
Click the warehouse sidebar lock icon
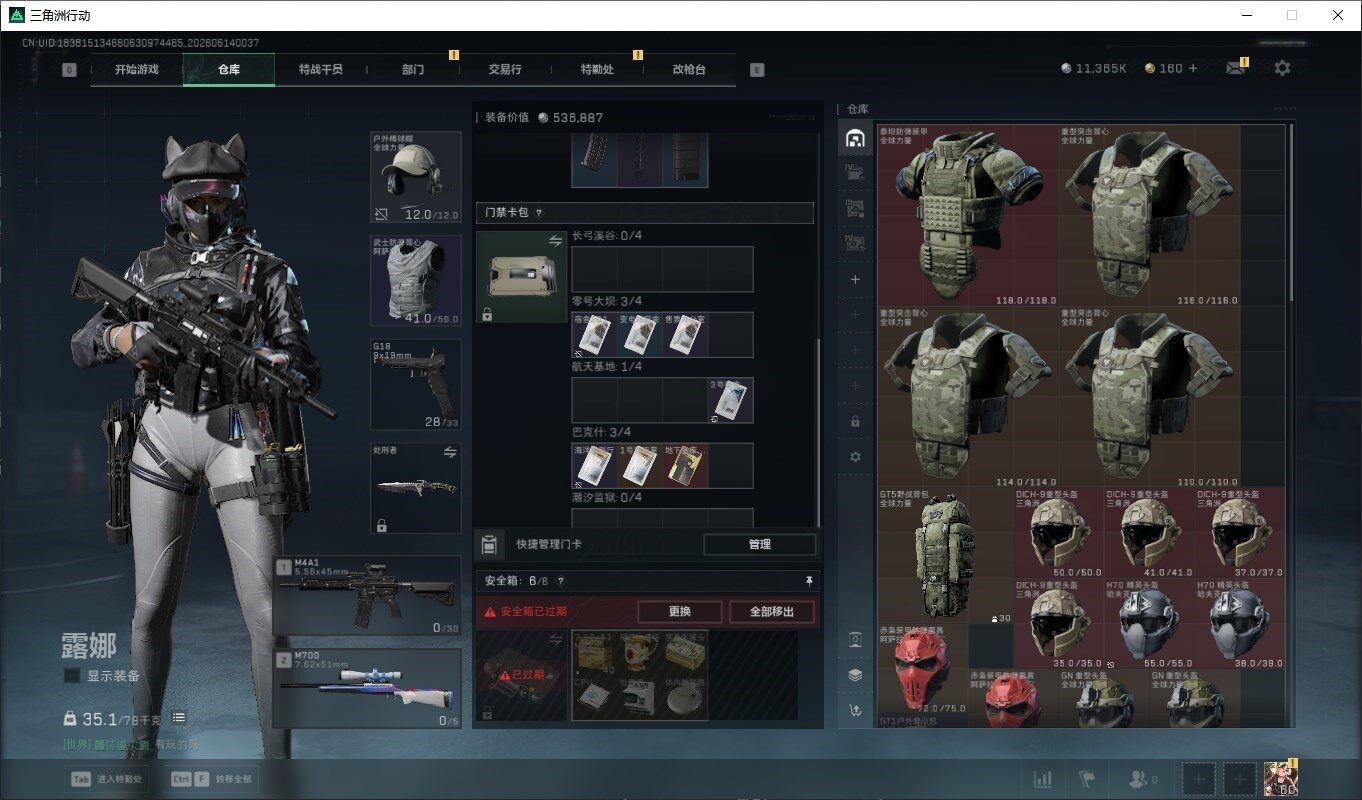point(855,421)
